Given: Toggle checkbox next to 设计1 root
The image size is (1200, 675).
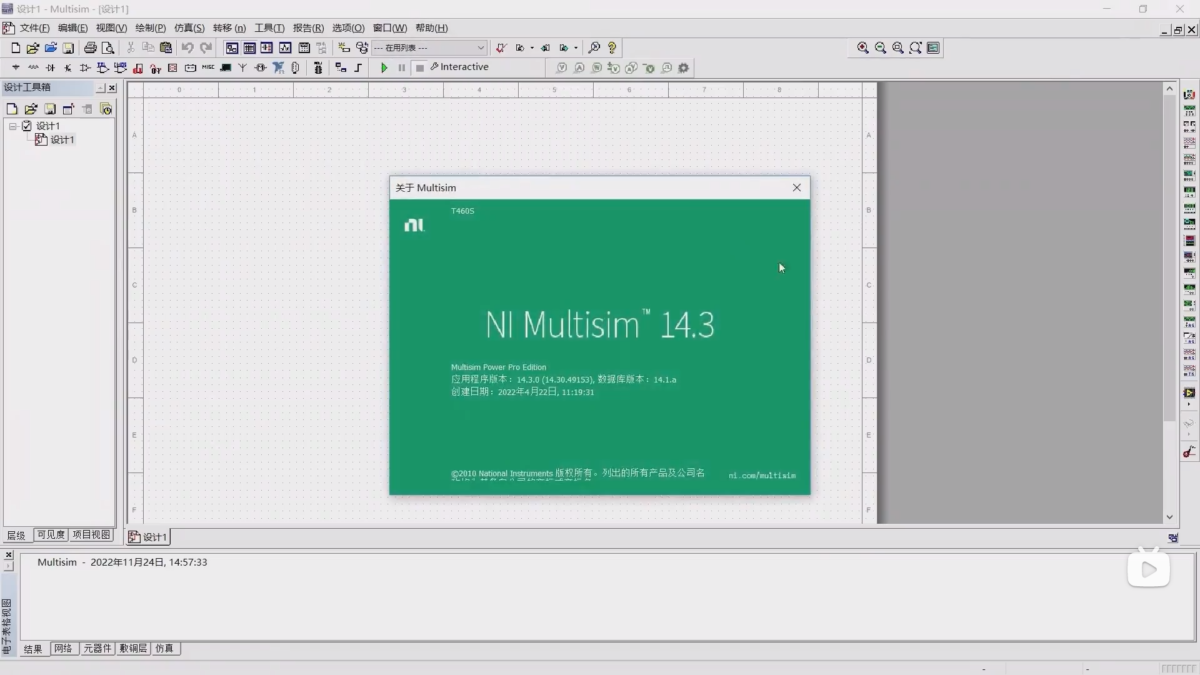Looking at the screenshot, I should (x=27, y=126).
